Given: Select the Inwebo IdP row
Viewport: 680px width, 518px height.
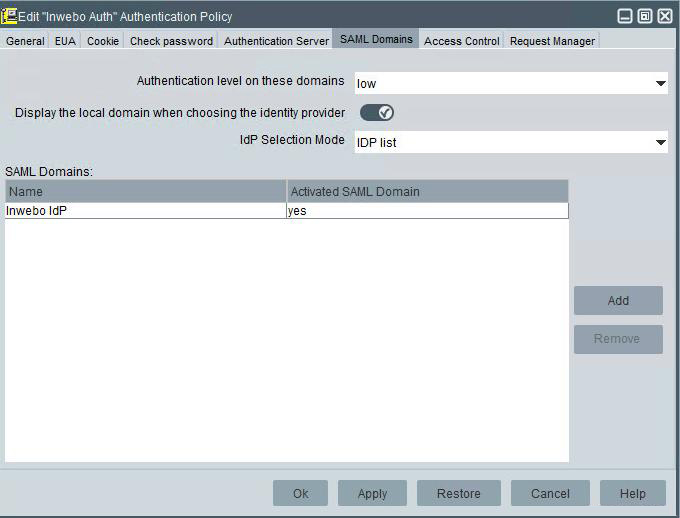Looking at the screenshot, I should tap(145, 211).
